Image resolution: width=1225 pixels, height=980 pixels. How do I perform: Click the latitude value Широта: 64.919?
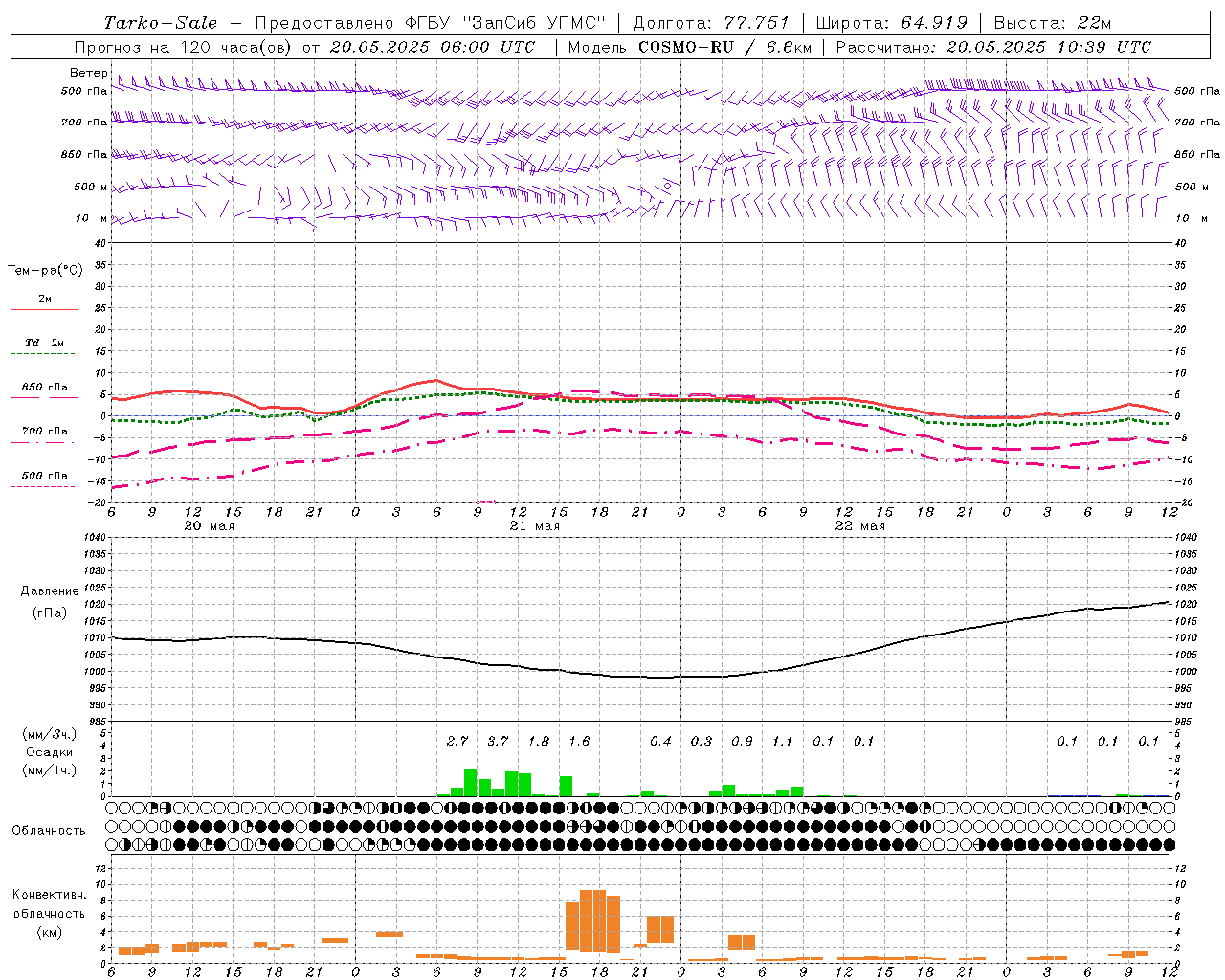point(892,23)
